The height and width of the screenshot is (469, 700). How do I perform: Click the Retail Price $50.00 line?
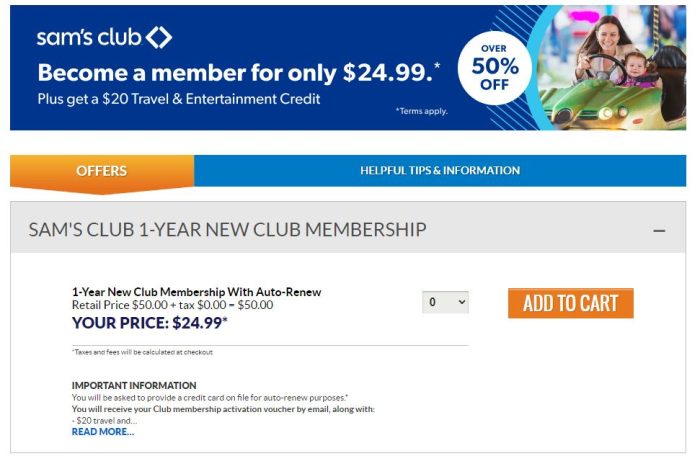point(172,305)
